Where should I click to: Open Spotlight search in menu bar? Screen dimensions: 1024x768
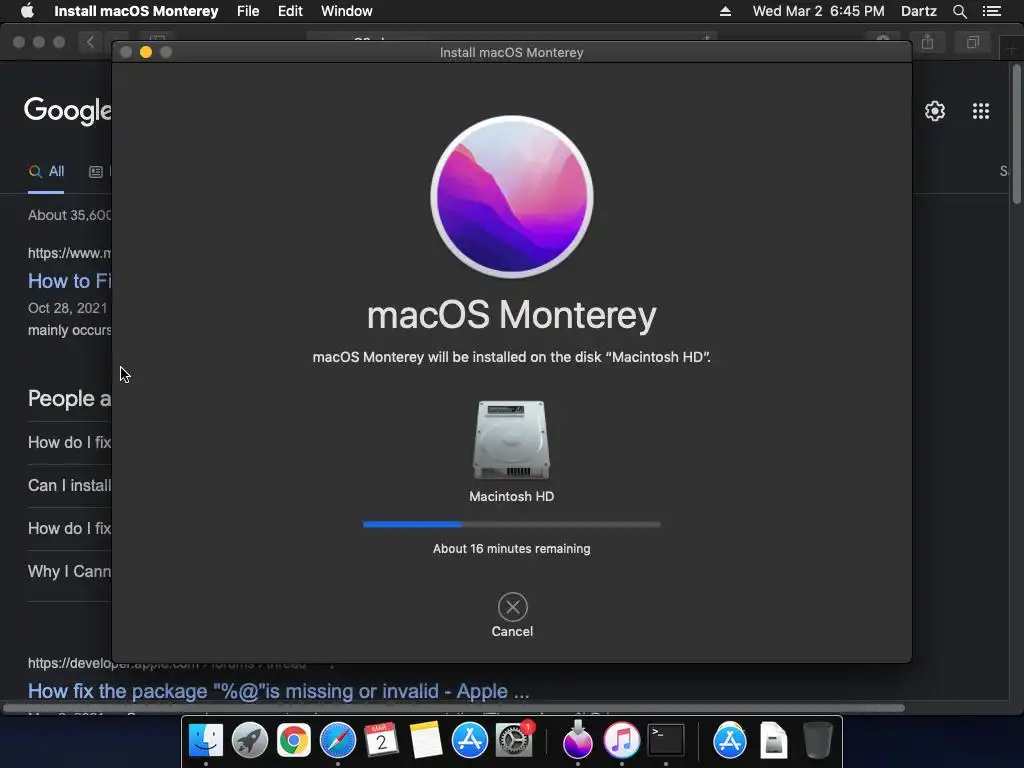tap(959, 11)
